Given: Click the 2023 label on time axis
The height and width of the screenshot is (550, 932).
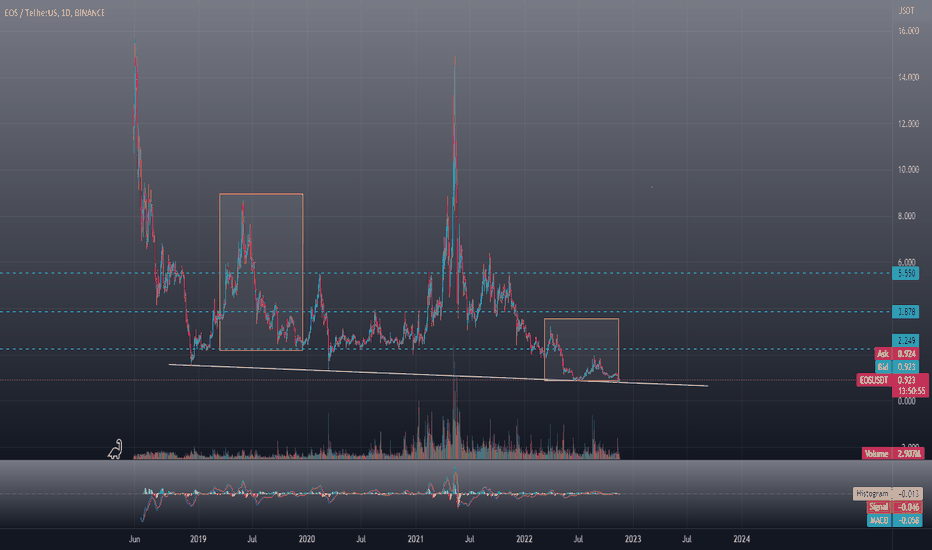Looking at the screenshot, I should [633, 539].
